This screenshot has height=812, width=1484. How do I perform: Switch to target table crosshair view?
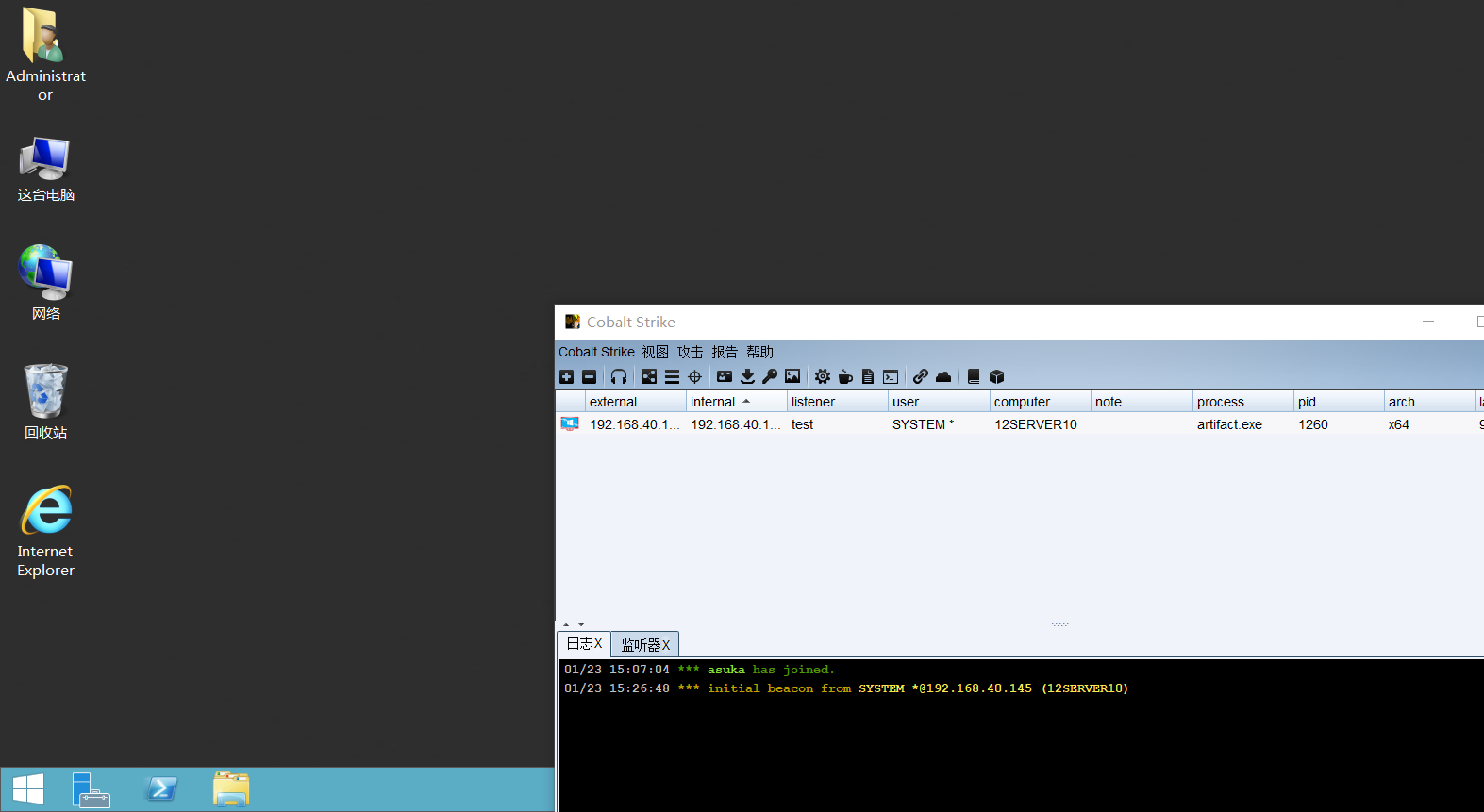pyautogui.click(x=695, y=376)
